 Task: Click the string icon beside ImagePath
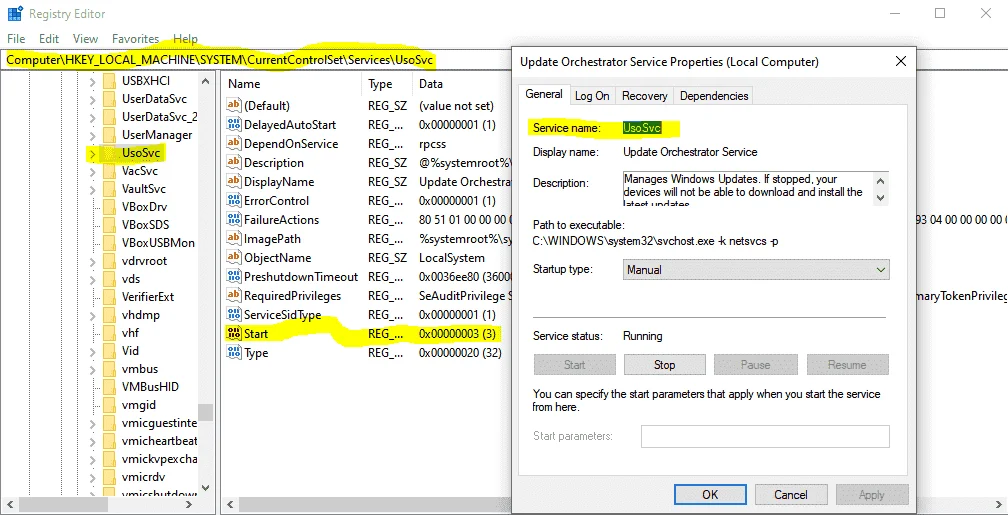(233, 239)
